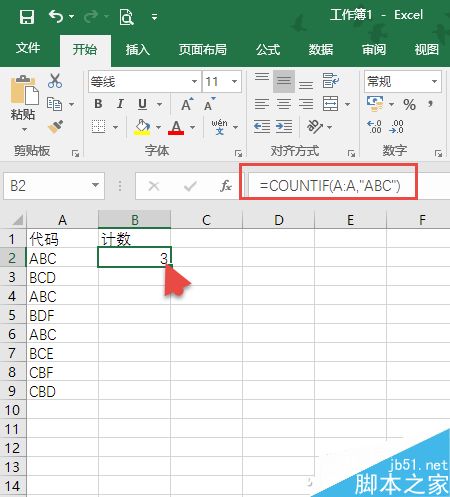Open the copy options dropdown arrow
450x497 pixels.
tap(71, 105)
